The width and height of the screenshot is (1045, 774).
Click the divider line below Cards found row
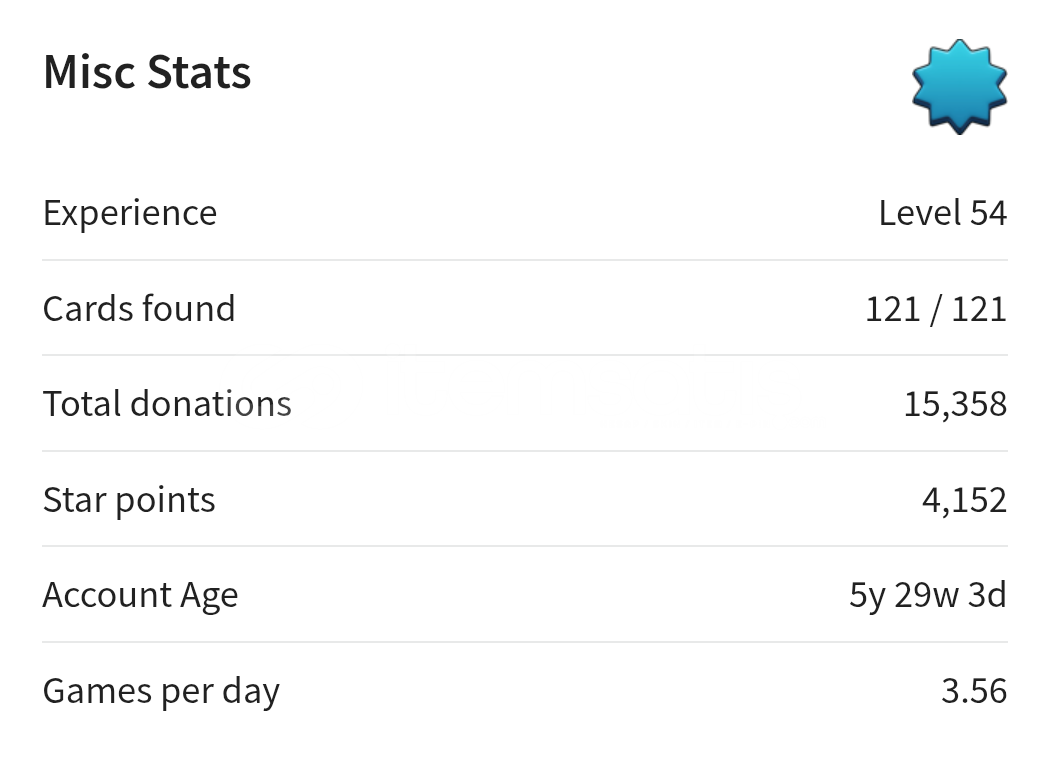[x=524, y=355]
